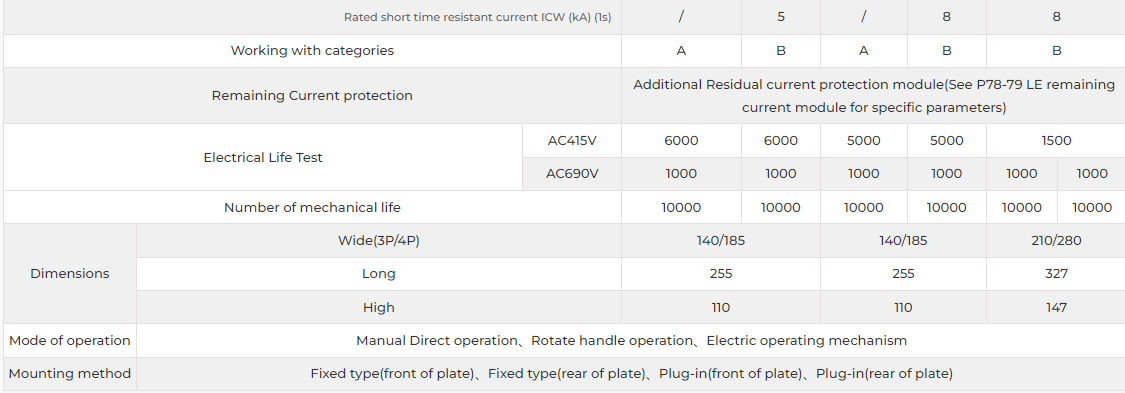Click the 'Mounting method' row header
The height and width of the screenshot is (393, 1125).
click(x=70, y=374)
